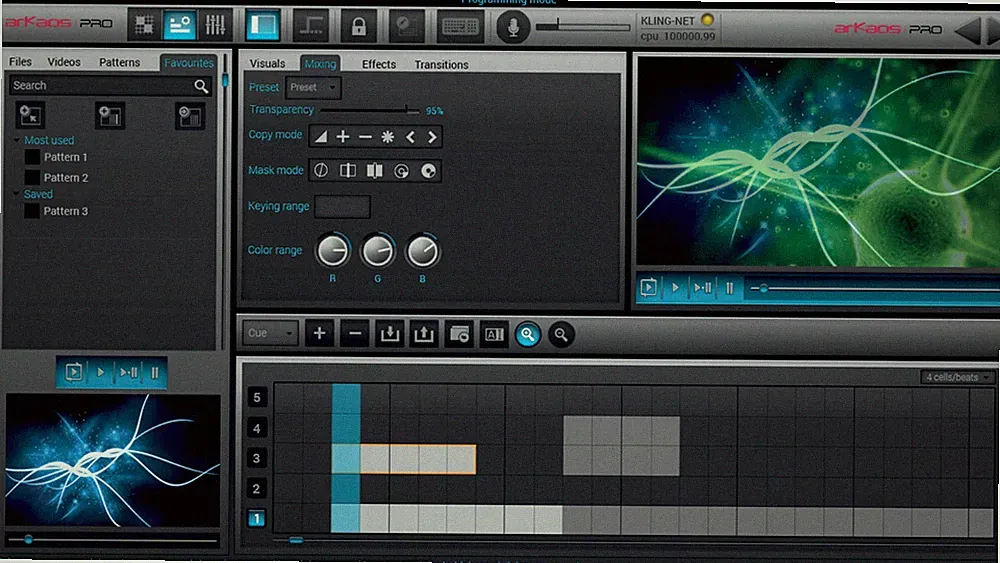Click the remove (−) cue button
This screenshot has height=563, width=1000.
tap(355, 333)
